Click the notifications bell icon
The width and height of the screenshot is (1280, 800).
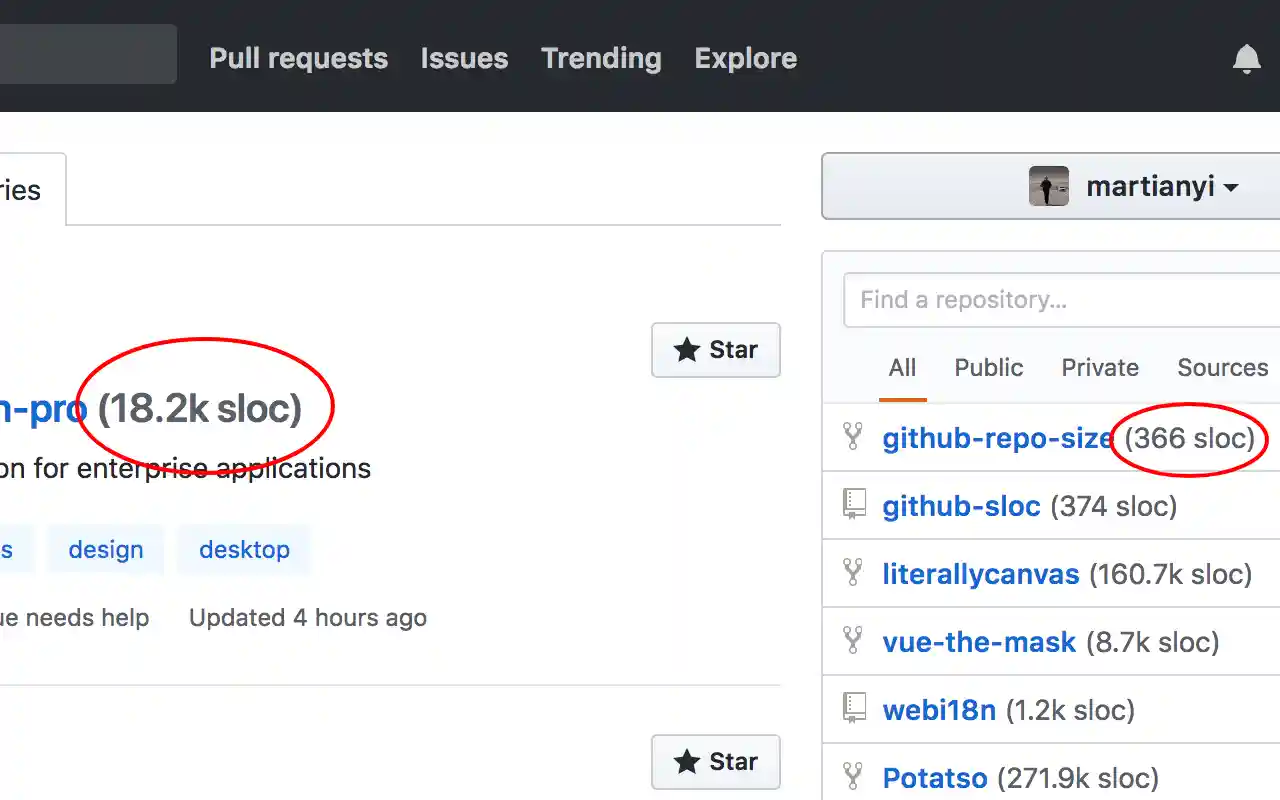tap(1246, 60)
